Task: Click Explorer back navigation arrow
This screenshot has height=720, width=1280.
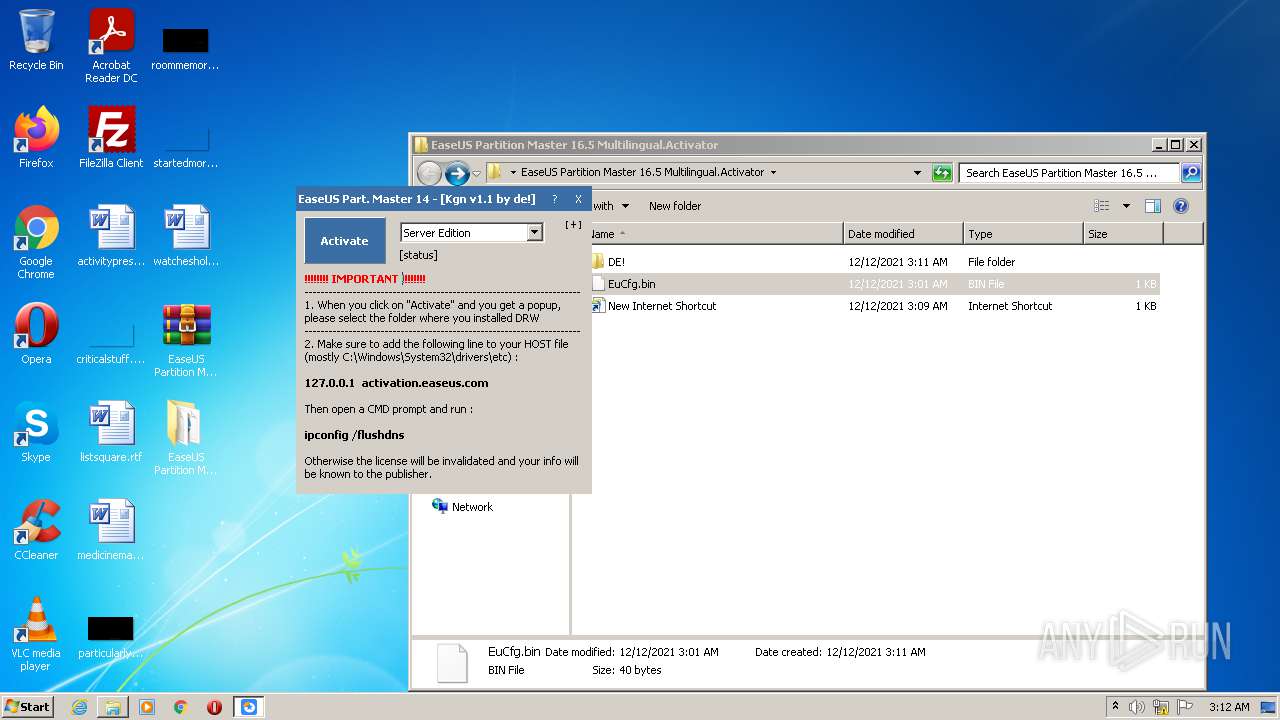Action: 429,173
